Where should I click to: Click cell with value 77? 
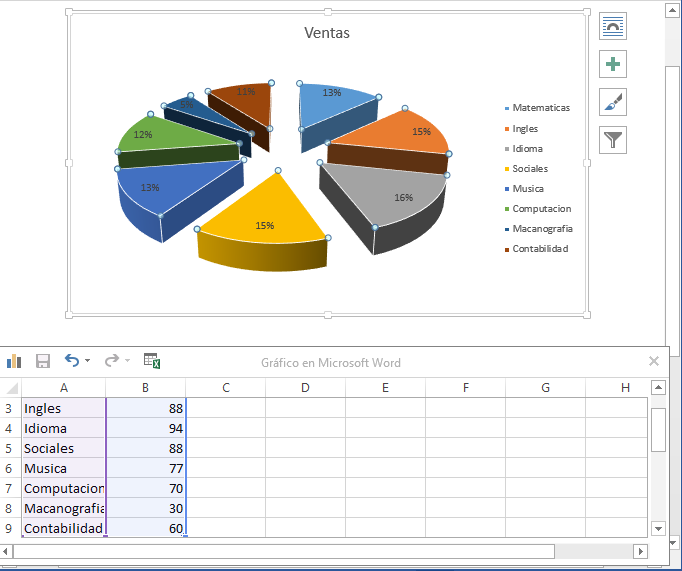click(146, 468)
